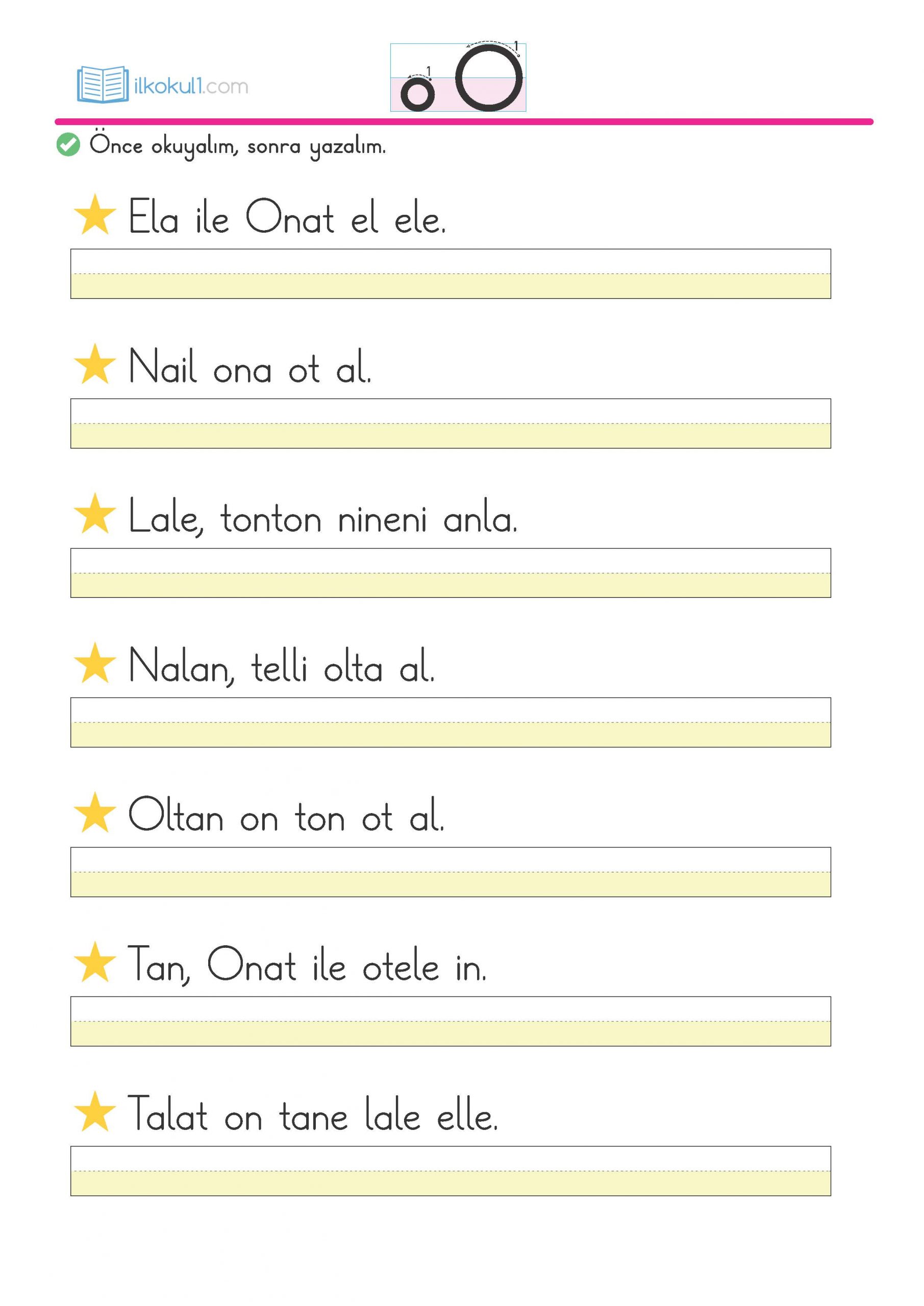Click the writing box below "Nail ona ot al"
924x1306 pixels.
[450, 423]
